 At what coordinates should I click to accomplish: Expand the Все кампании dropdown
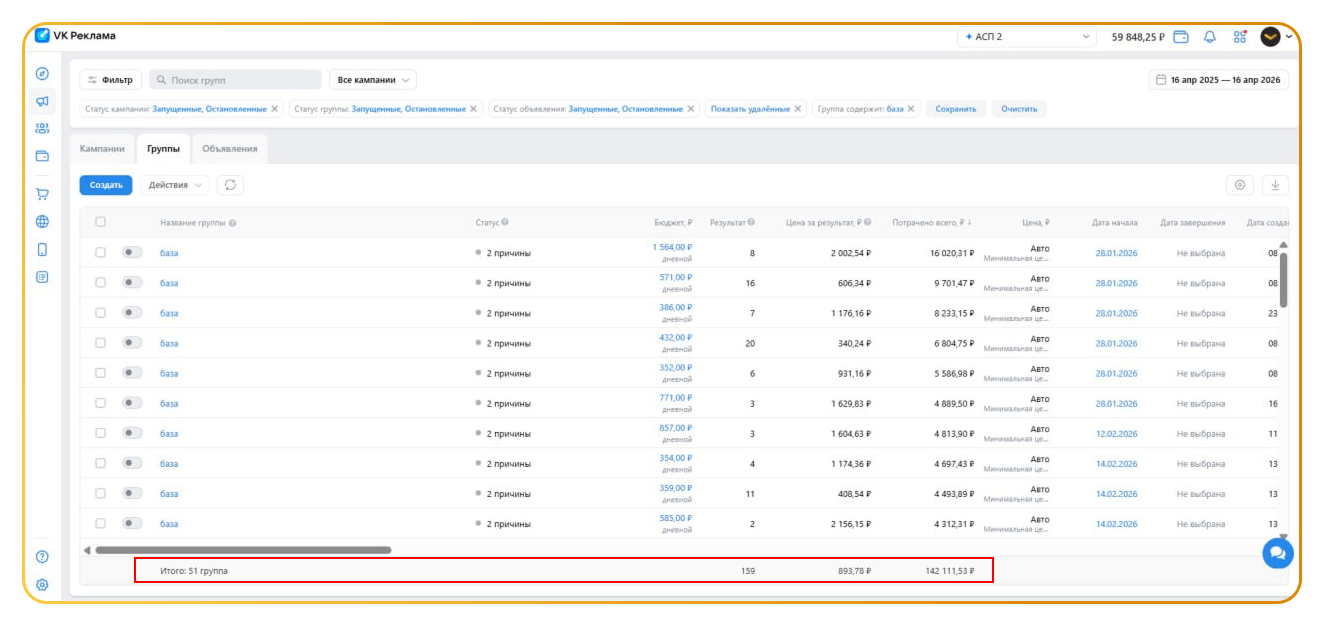pos(373,80)
